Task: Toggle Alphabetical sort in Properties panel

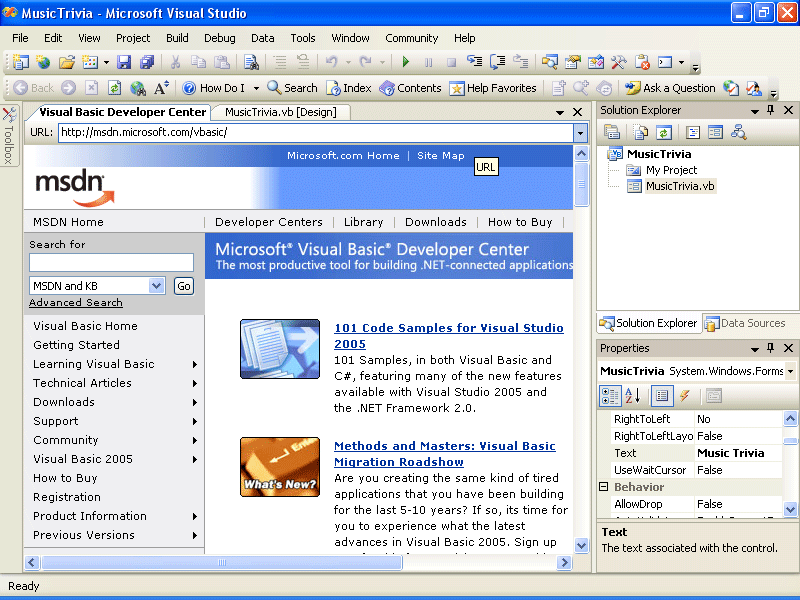Action: click(633, 396)
